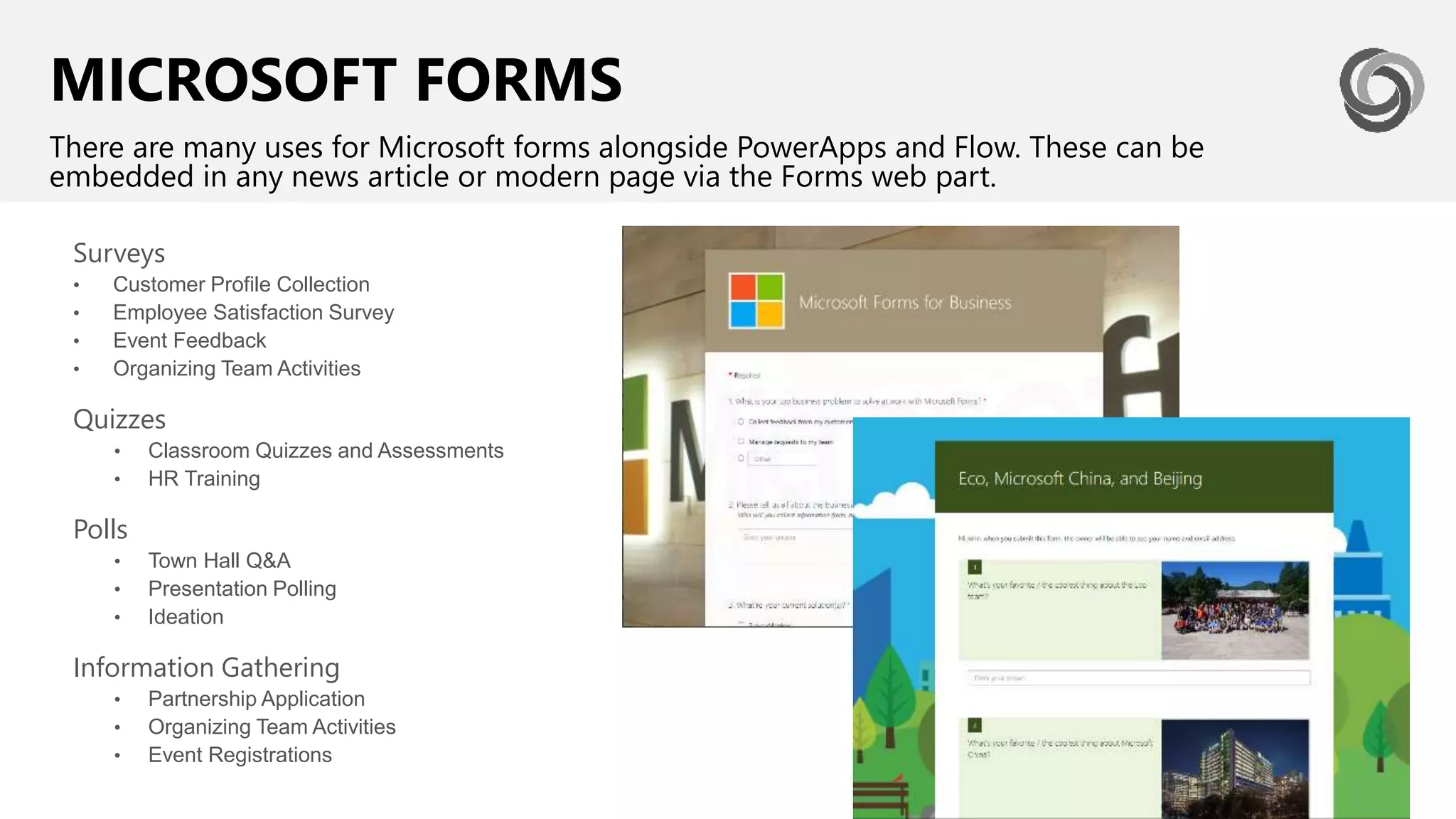Click the 'Eco, Microsoft China, and Beijing' form title
The height and width of the screenshot is (819, 1456).
click(x=1080, y=478)
